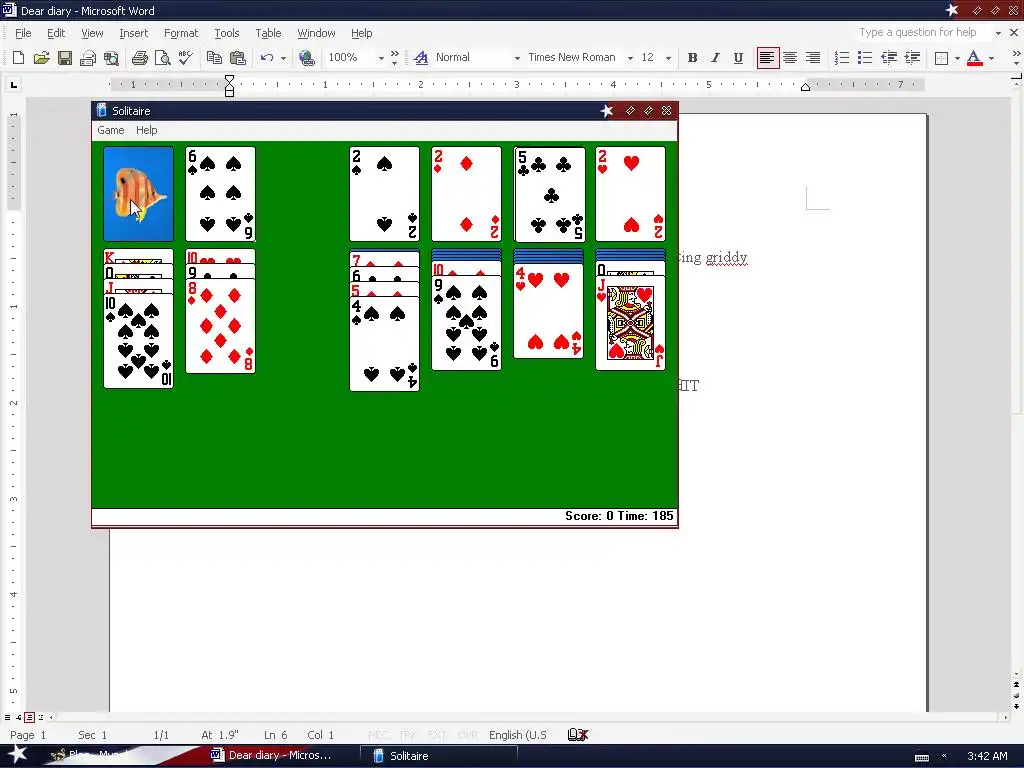
Task: Insert hyperlink using the globe icon
Action: click(306, 58)
